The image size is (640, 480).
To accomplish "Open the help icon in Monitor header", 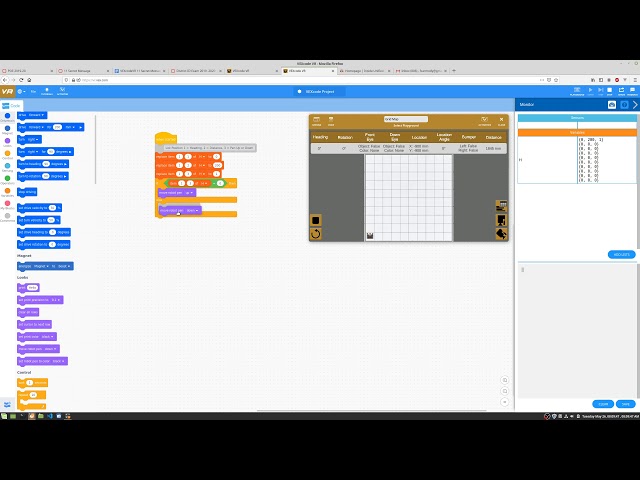I will point(624,105).
